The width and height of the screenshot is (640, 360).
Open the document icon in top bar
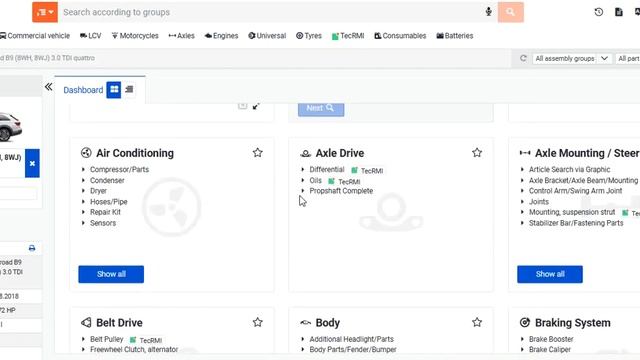[619, 12]
